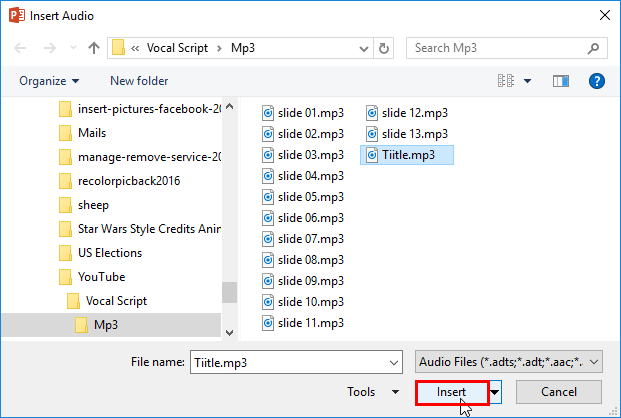Open the Insert button dropdown arrow

[495, 392]
